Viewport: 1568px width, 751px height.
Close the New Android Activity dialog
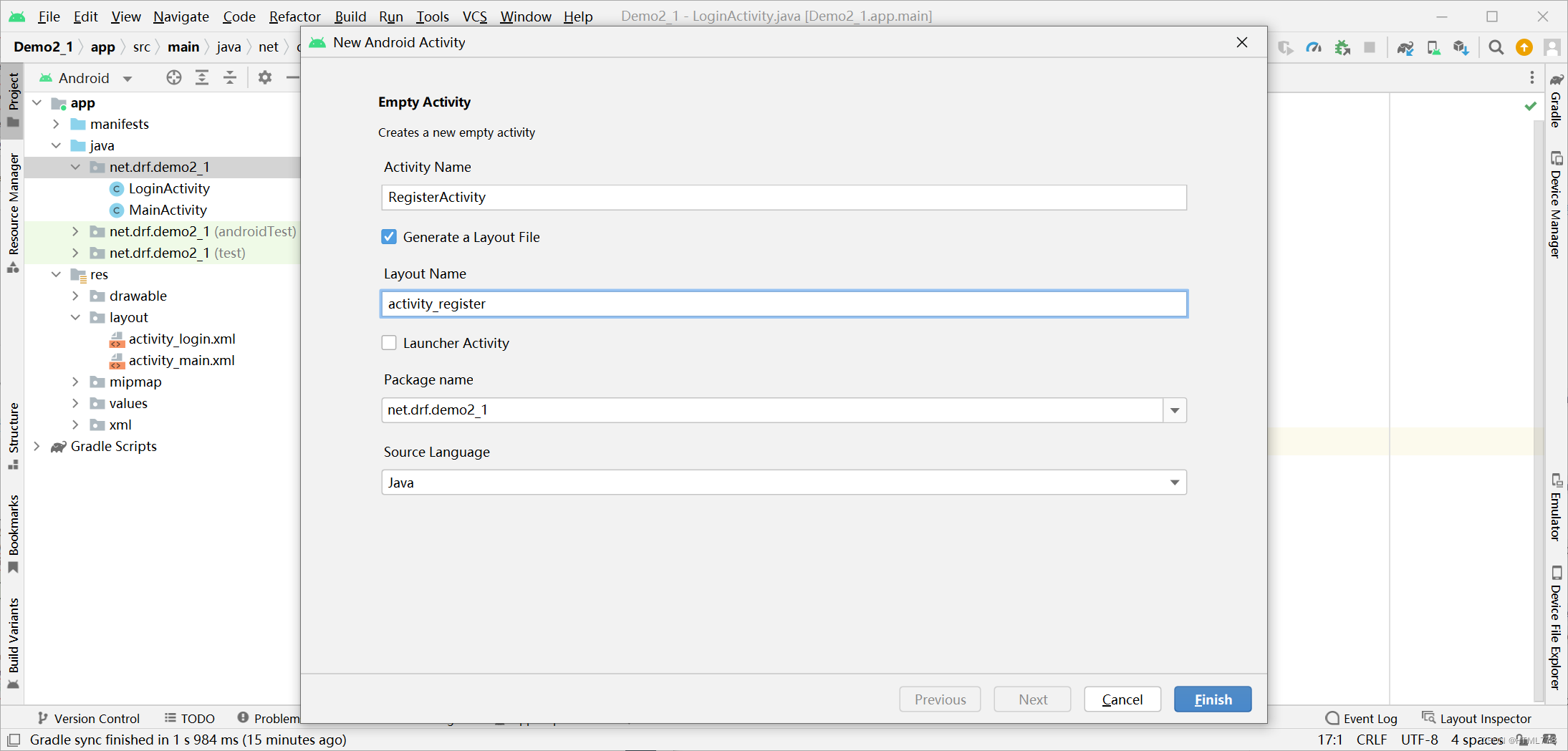click(x=1242, y=42)
